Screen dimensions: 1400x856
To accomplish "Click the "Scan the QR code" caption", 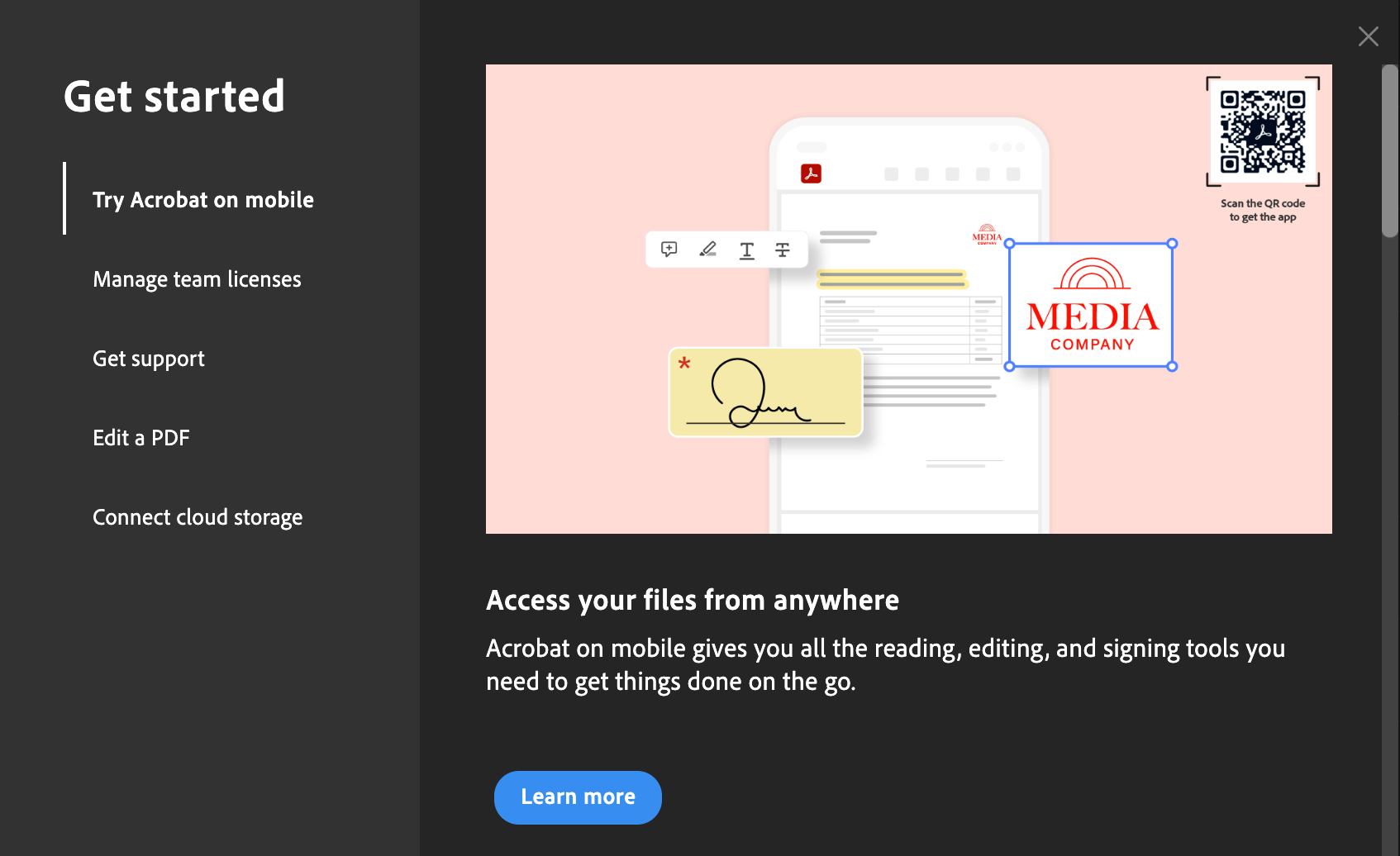I will point(1262,210).
